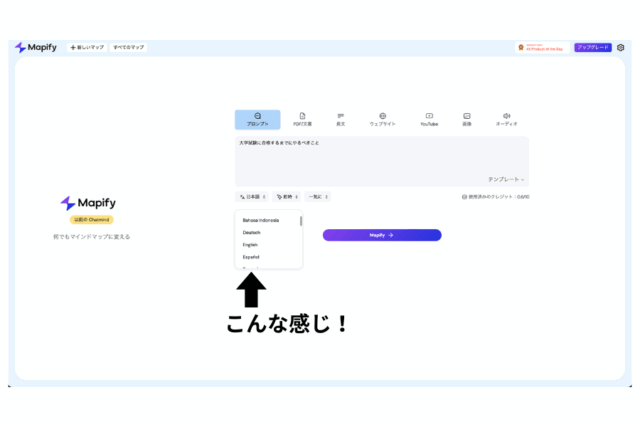This screenshot has height=427, width=640.
Task: Click the language list scrollbar
Action: [300, 221]
